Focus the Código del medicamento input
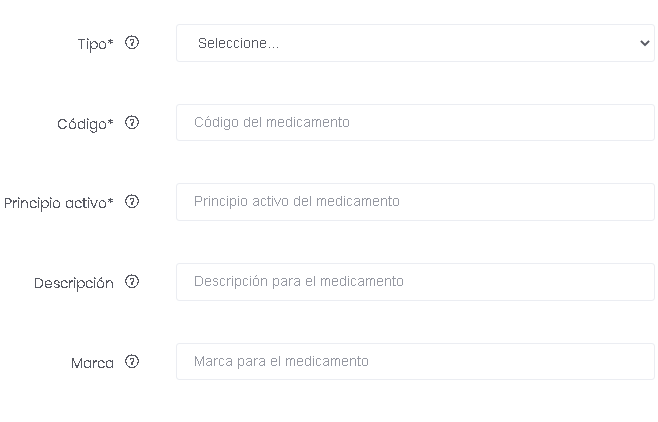 [x=415, y=122]
